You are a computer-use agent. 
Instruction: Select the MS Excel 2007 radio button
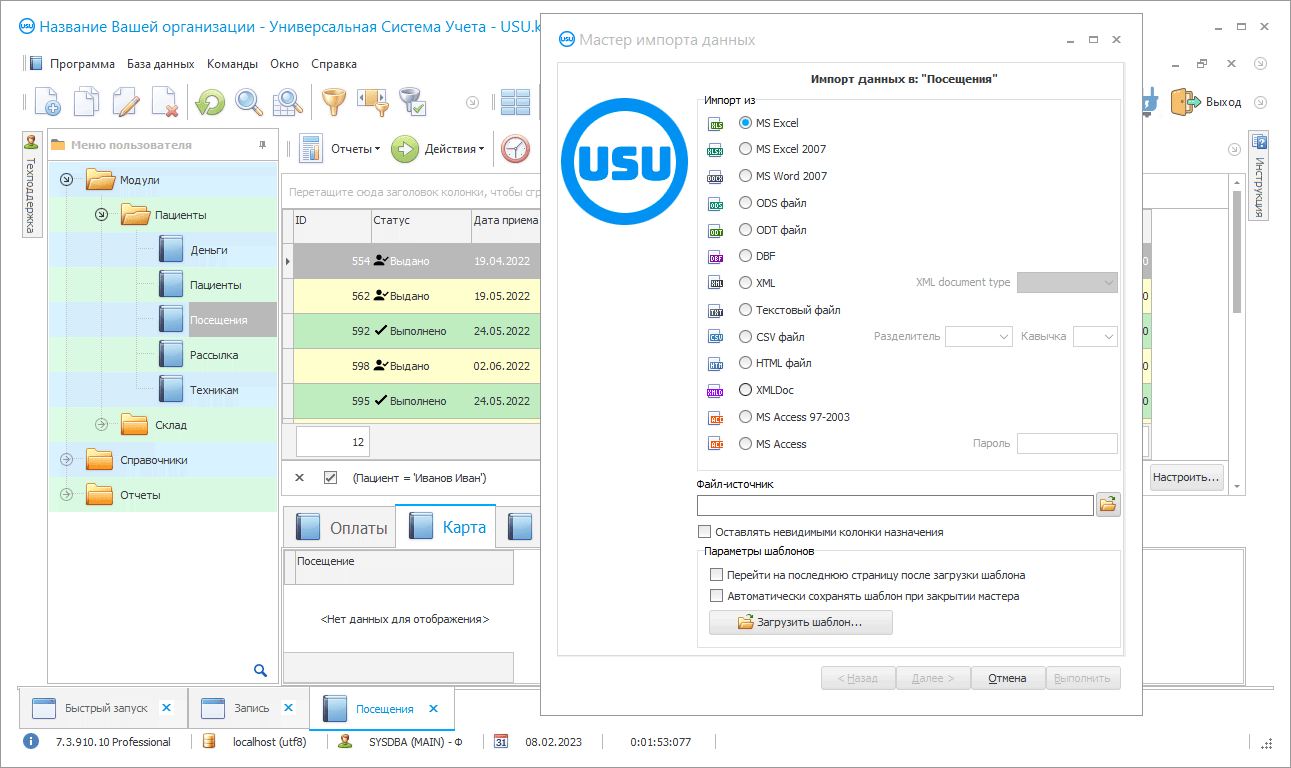[745, 149]
